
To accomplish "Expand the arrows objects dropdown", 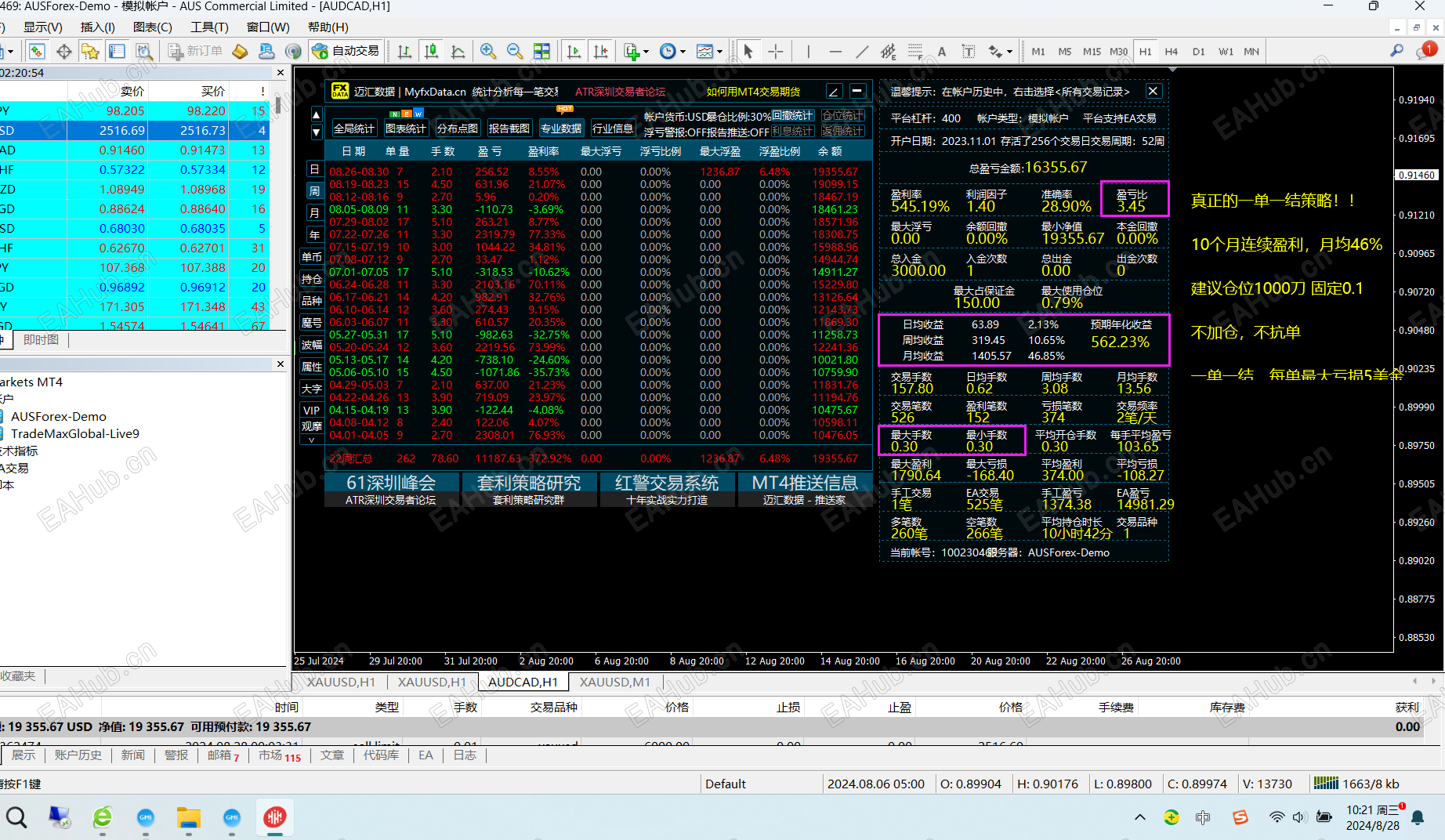I will pos(1009,52).
